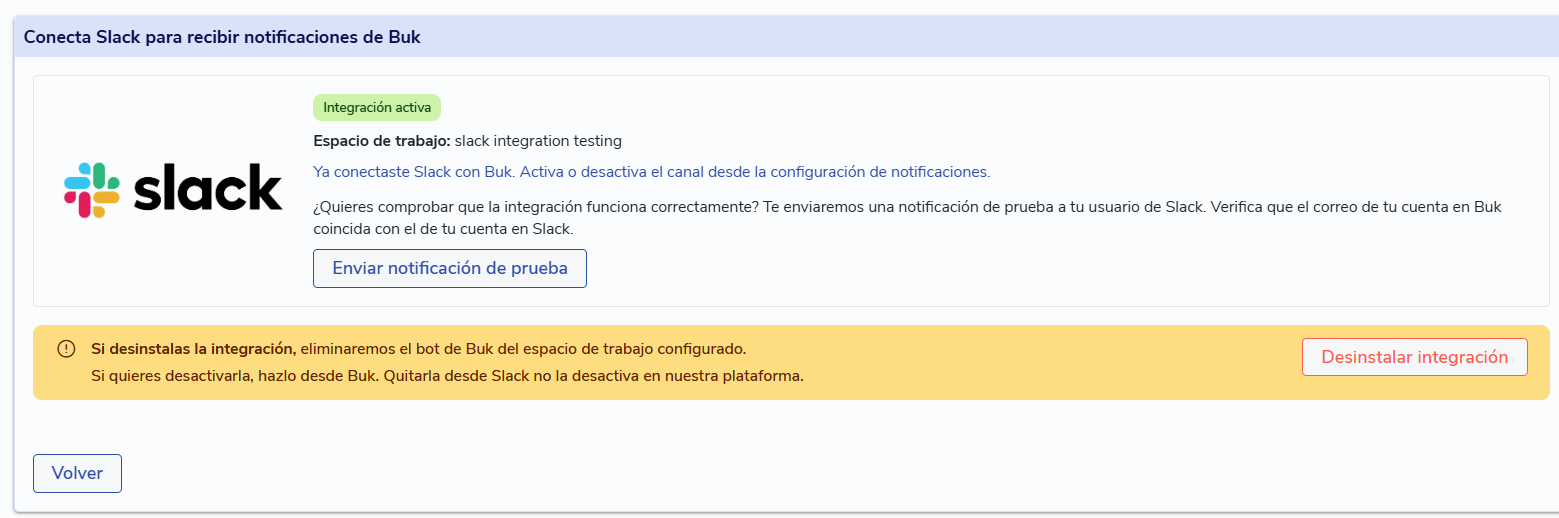
Task: Click 'configuración de notificaciones' in the blue sentence
Action: [x=880, y=172]
